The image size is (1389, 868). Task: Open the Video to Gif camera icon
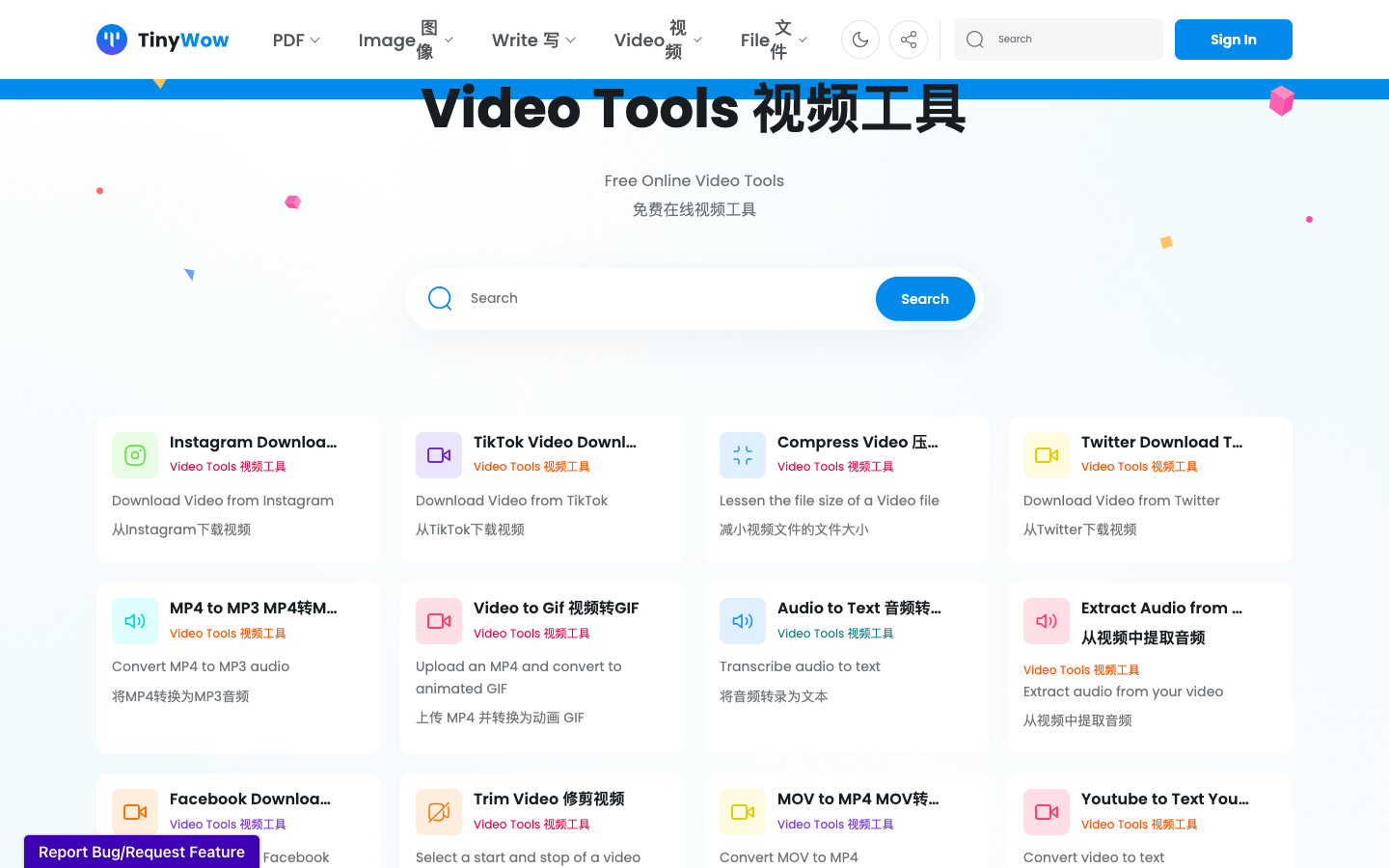click(x=439, y=621)
